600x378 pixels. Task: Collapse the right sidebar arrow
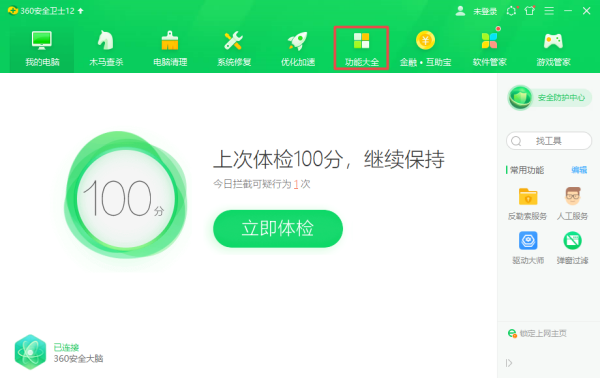509,363
